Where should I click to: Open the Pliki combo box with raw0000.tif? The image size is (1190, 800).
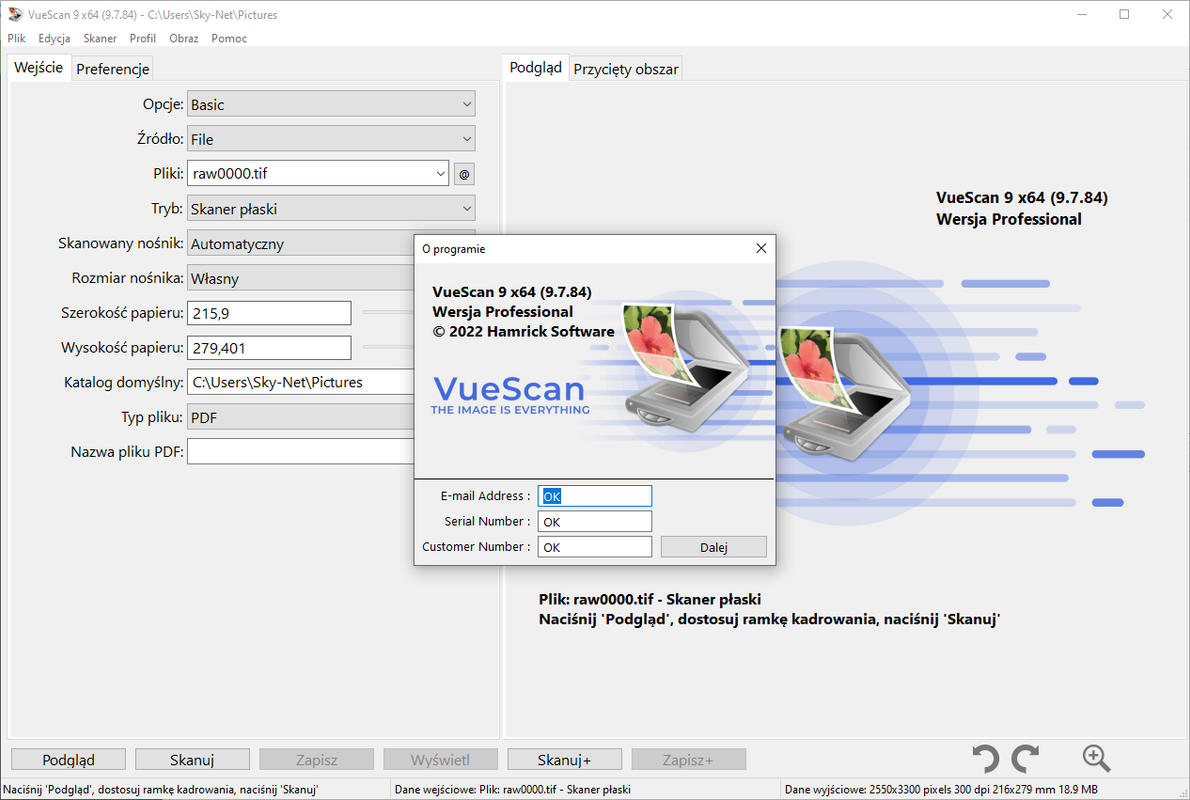318,173
